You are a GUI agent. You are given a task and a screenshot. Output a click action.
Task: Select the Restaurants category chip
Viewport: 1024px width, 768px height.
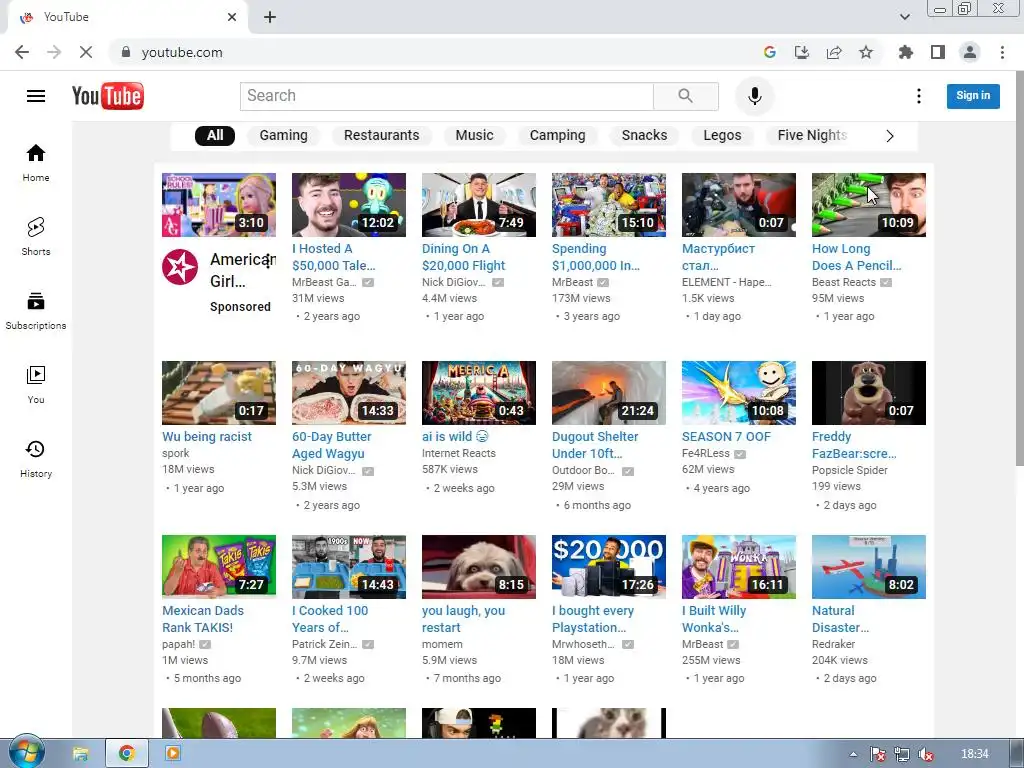pyautogui.click(x=381, y=135)
